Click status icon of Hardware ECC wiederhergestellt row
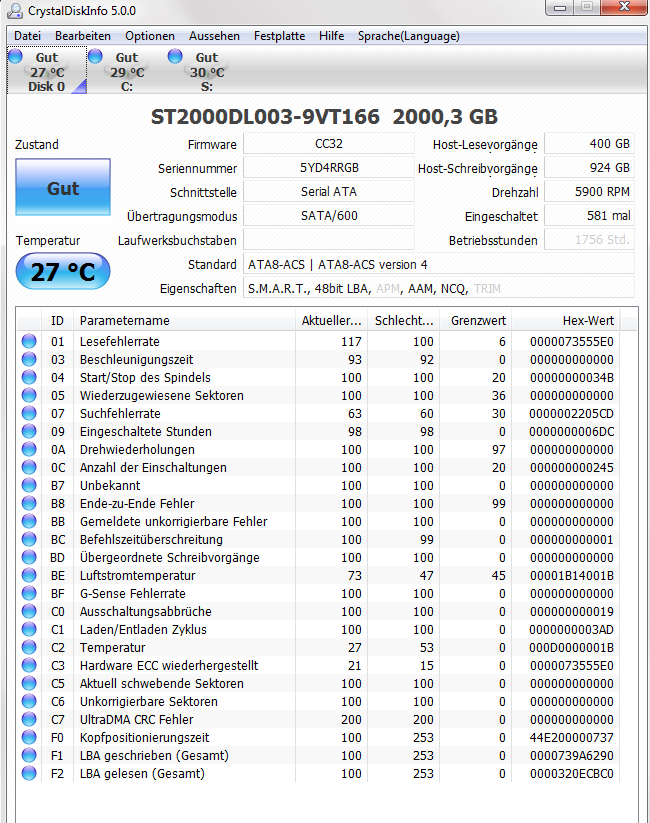Viewport: 650px width, 823px height. [29, 665]
